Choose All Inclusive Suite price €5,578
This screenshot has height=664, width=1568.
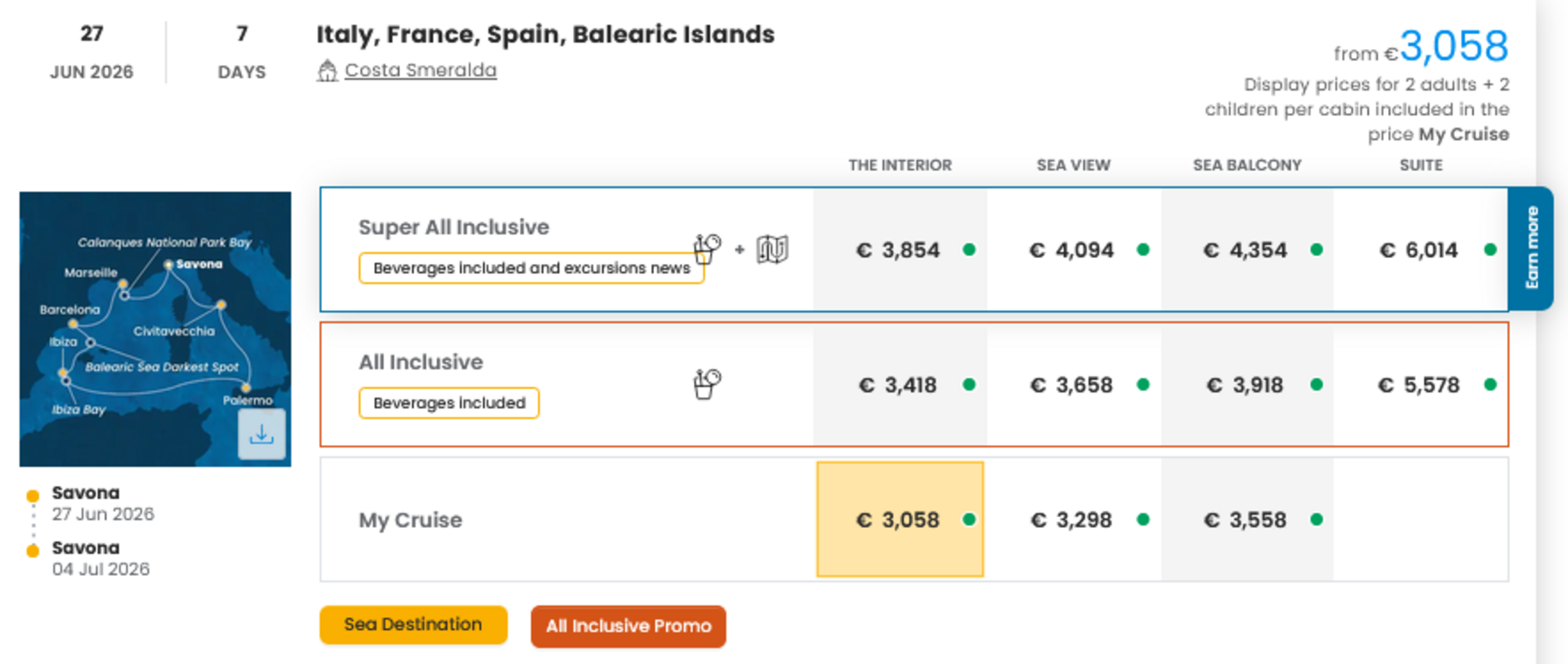tap(1419, 385)
